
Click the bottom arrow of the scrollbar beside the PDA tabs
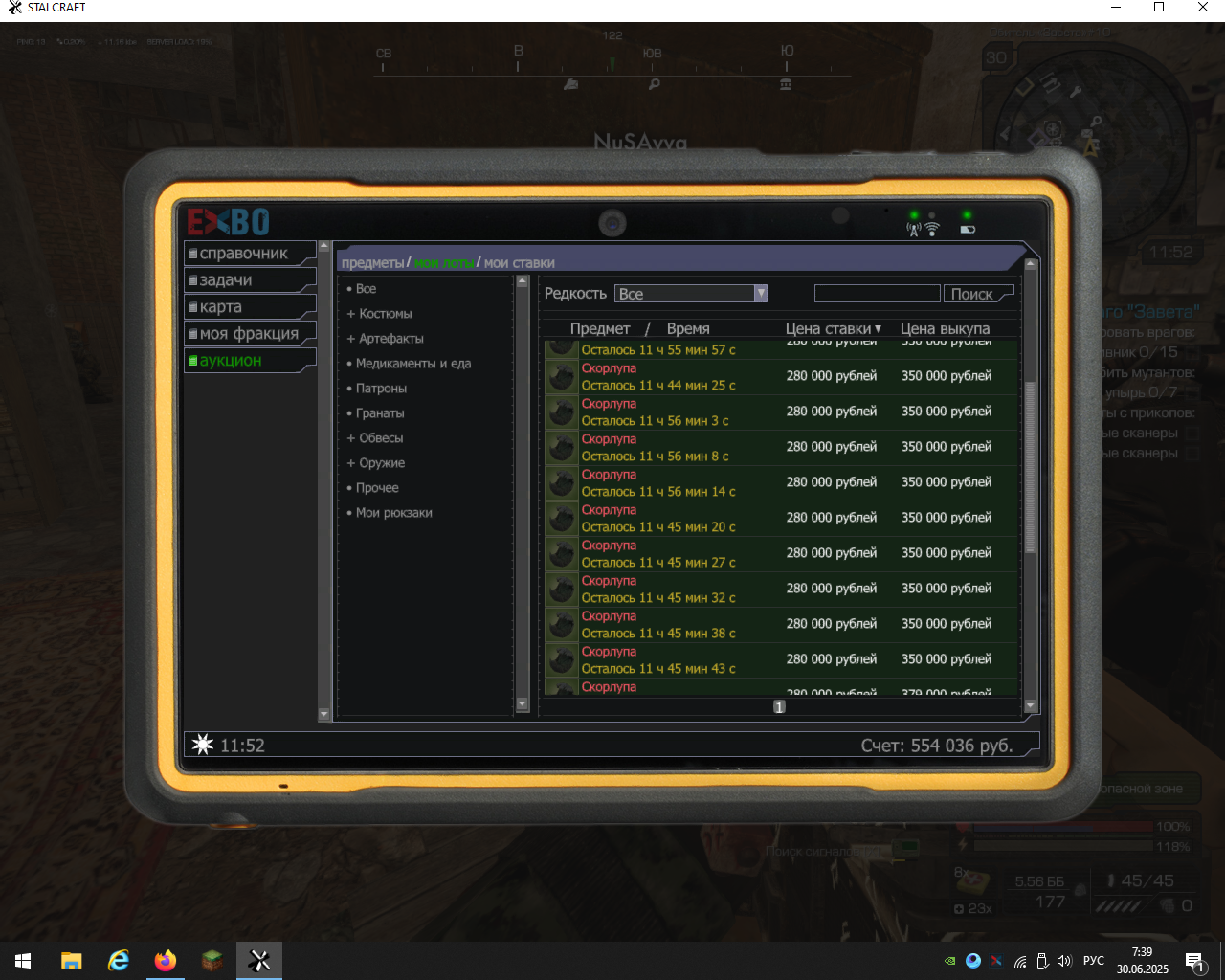323,714
